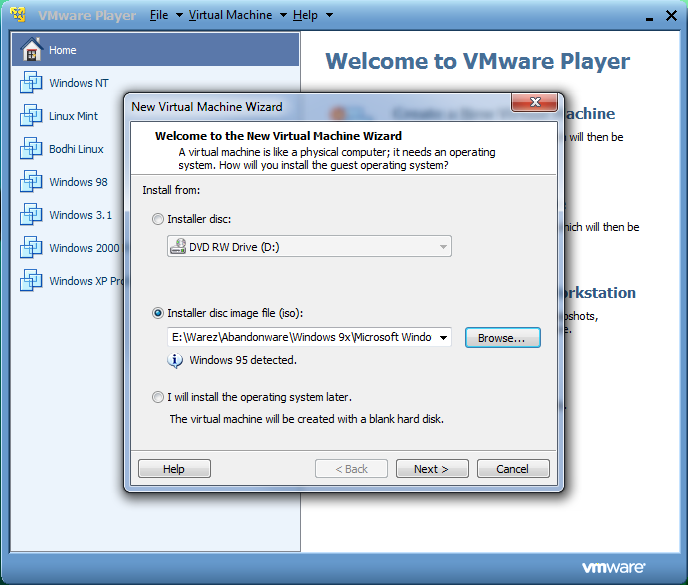Screen dimensions: 688x585
Task: Click into the ISO file path field
Action: point(302,337)
